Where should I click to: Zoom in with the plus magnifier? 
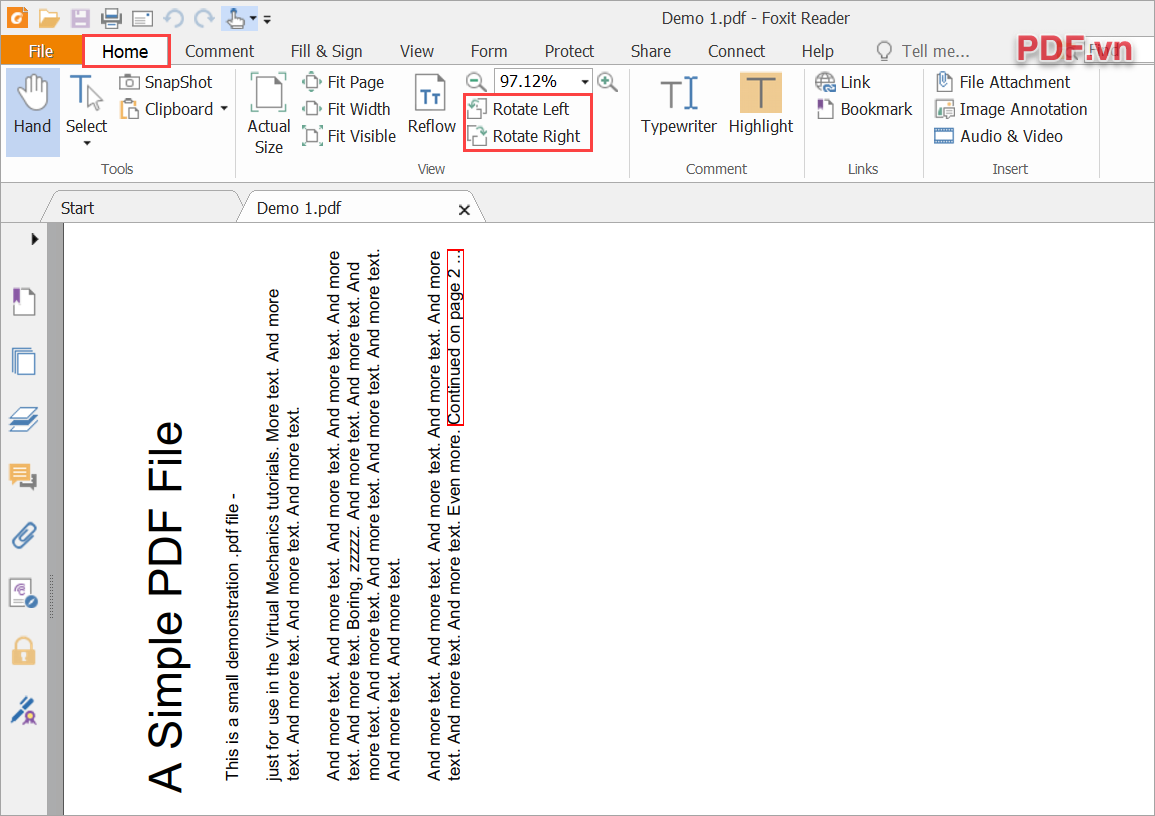607,81
